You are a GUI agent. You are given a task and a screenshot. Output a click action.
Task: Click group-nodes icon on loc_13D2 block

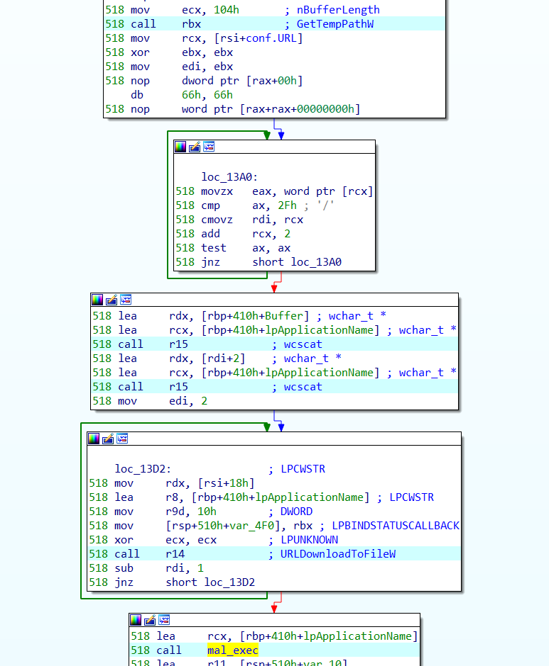point(122,439)
